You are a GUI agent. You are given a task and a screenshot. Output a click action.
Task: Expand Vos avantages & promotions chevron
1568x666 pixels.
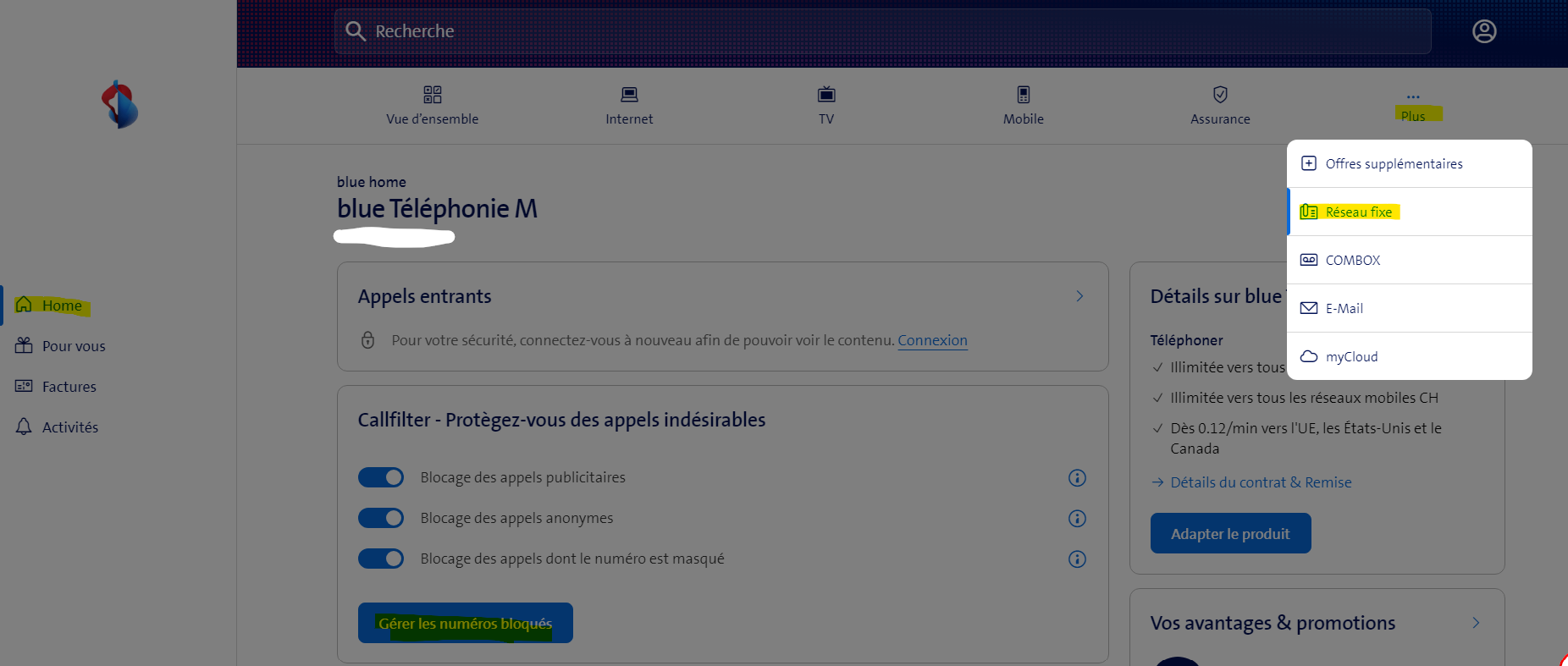[x=1476, y=623]
